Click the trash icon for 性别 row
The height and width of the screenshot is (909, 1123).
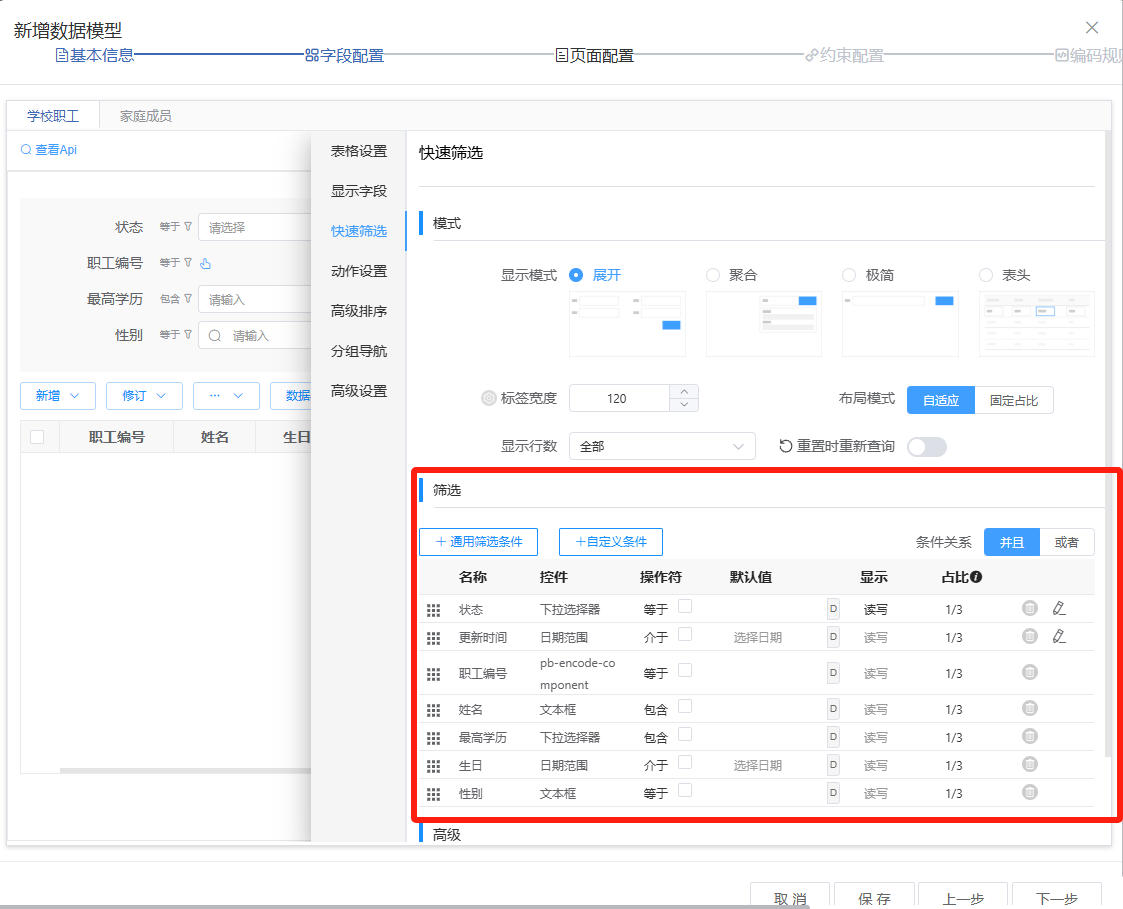point(1029,792)
